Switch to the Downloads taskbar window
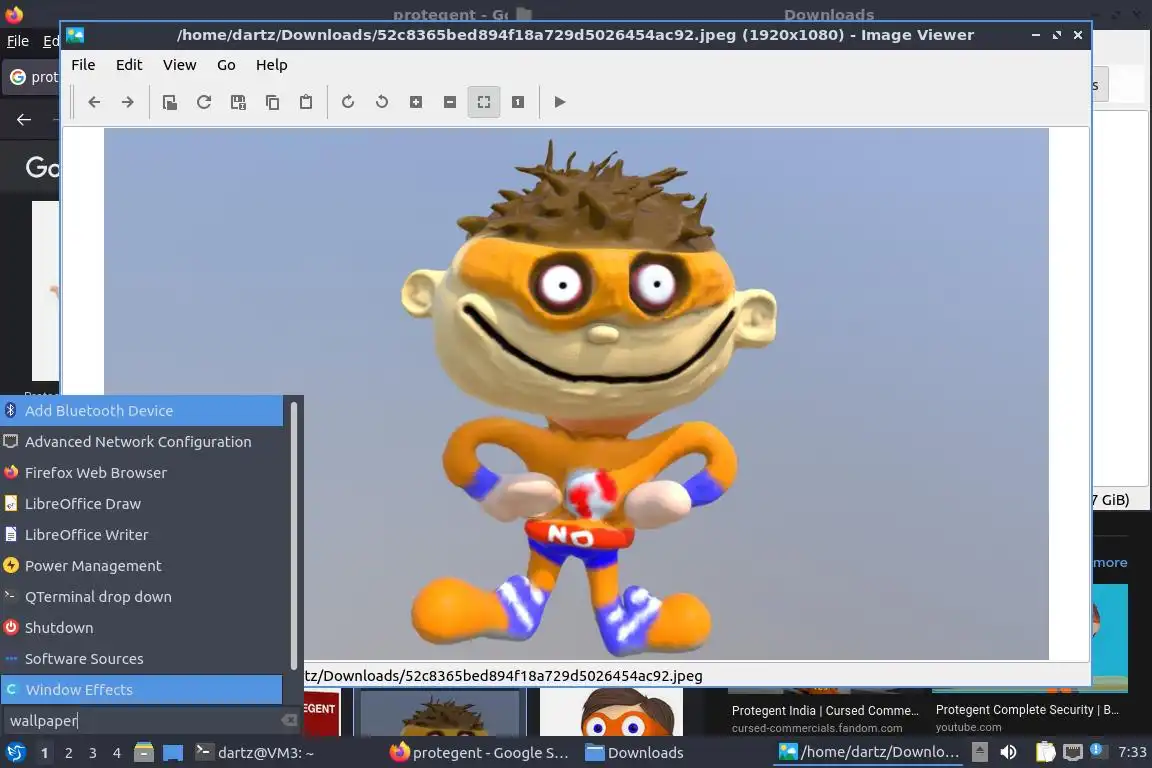Image resolution: width=1152 pixels, height=768 pixels. [x=635, y=753]
